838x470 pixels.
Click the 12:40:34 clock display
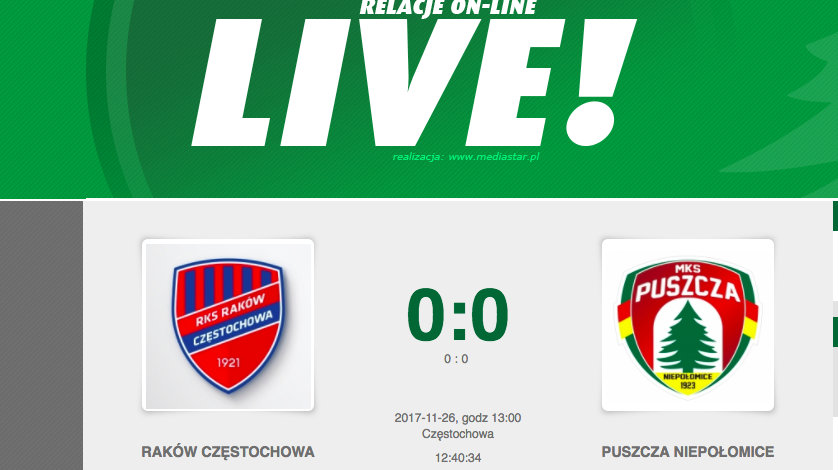pos(458,458)
